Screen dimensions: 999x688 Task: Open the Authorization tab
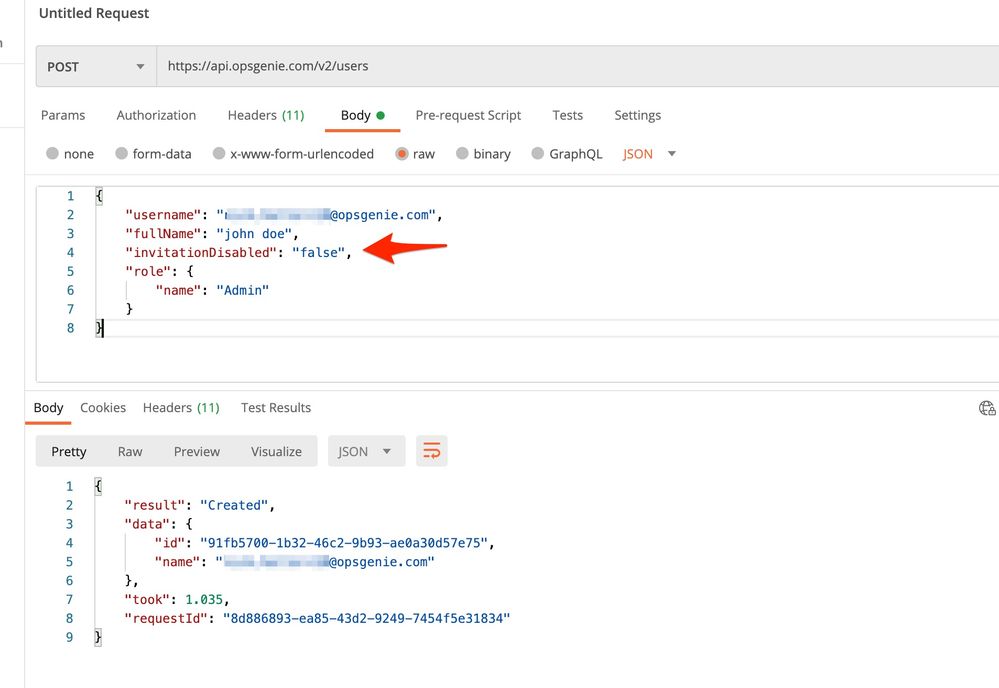(x=156, y=115)
